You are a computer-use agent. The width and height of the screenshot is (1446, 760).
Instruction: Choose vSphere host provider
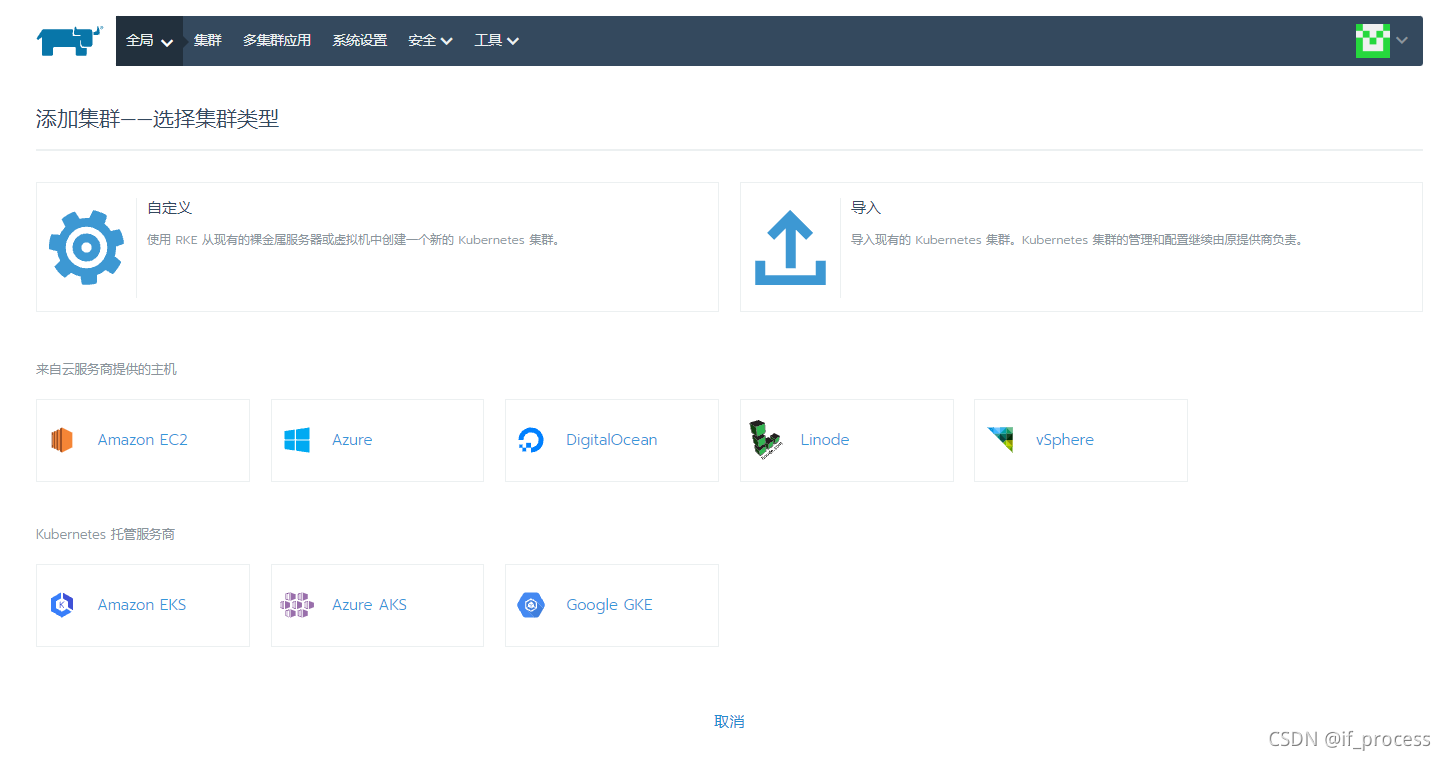[x=1081, y=440]
